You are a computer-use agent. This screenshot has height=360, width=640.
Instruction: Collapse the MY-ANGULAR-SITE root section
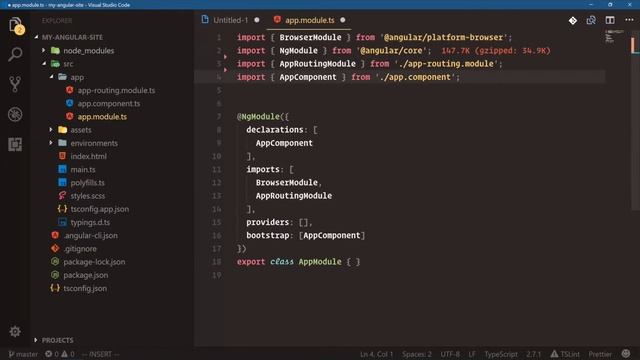coord(36,37)
